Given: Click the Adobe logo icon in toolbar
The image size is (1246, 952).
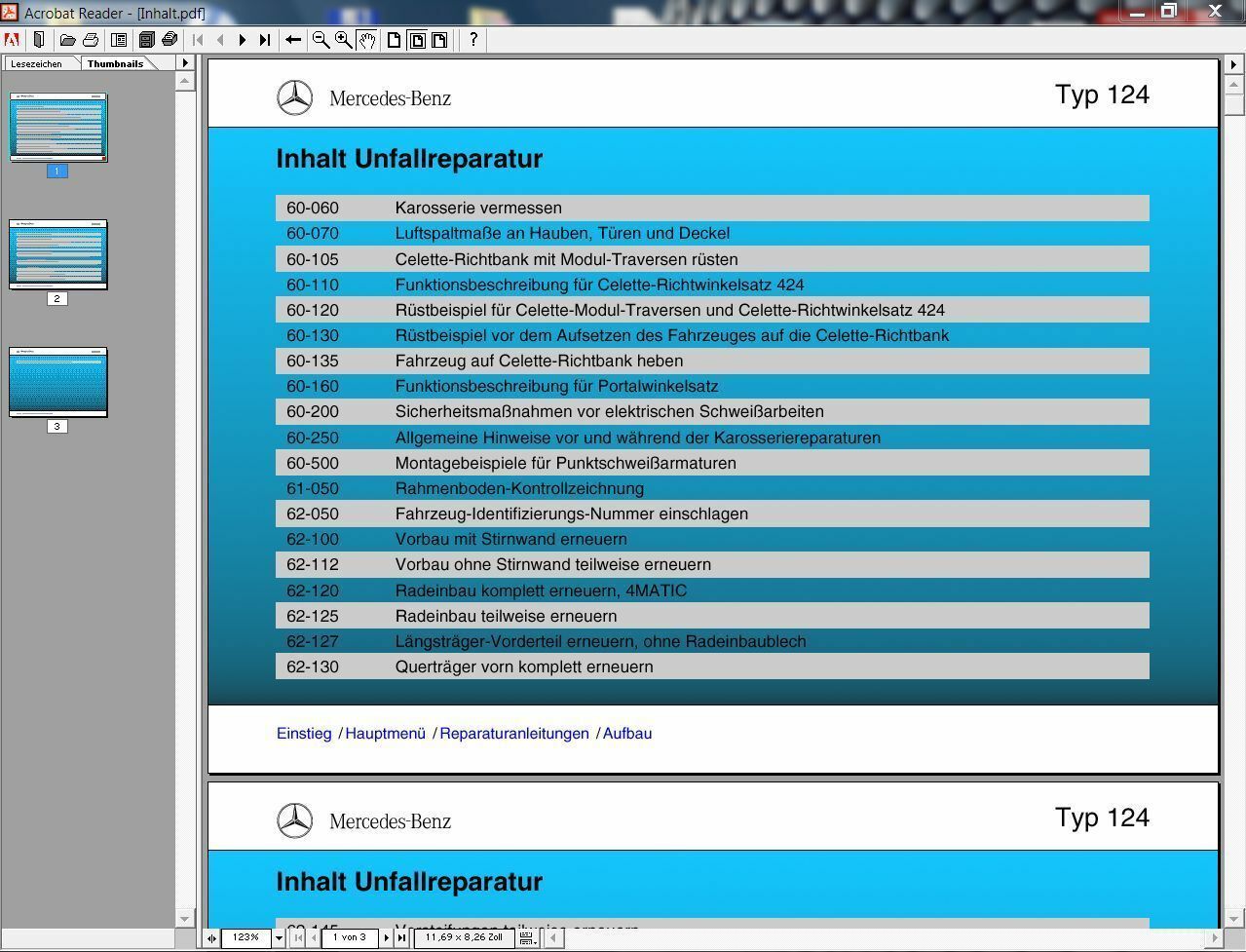Looking at the screenshot, I should click(x=12, y=40).
